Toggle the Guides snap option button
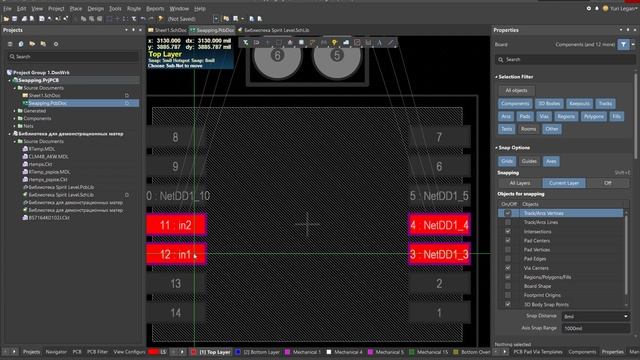Viewport: 640px width, 360px height. [529, 161]
